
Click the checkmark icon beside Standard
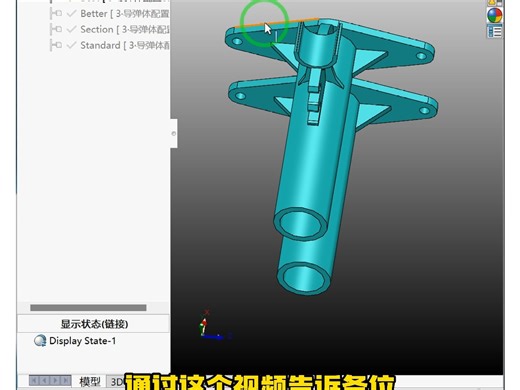click(72, 45)
